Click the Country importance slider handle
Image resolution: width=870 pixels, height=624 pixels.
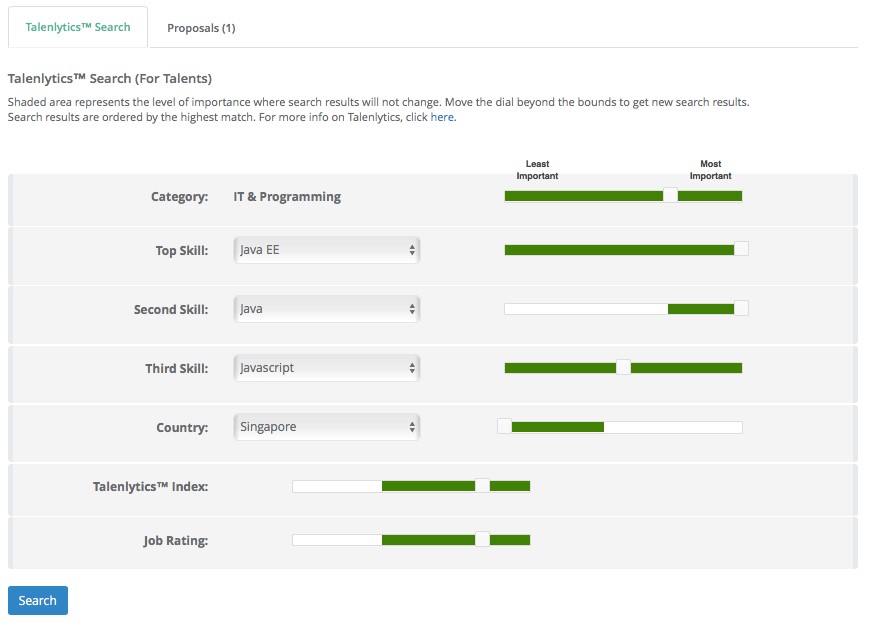click(504, 426)
